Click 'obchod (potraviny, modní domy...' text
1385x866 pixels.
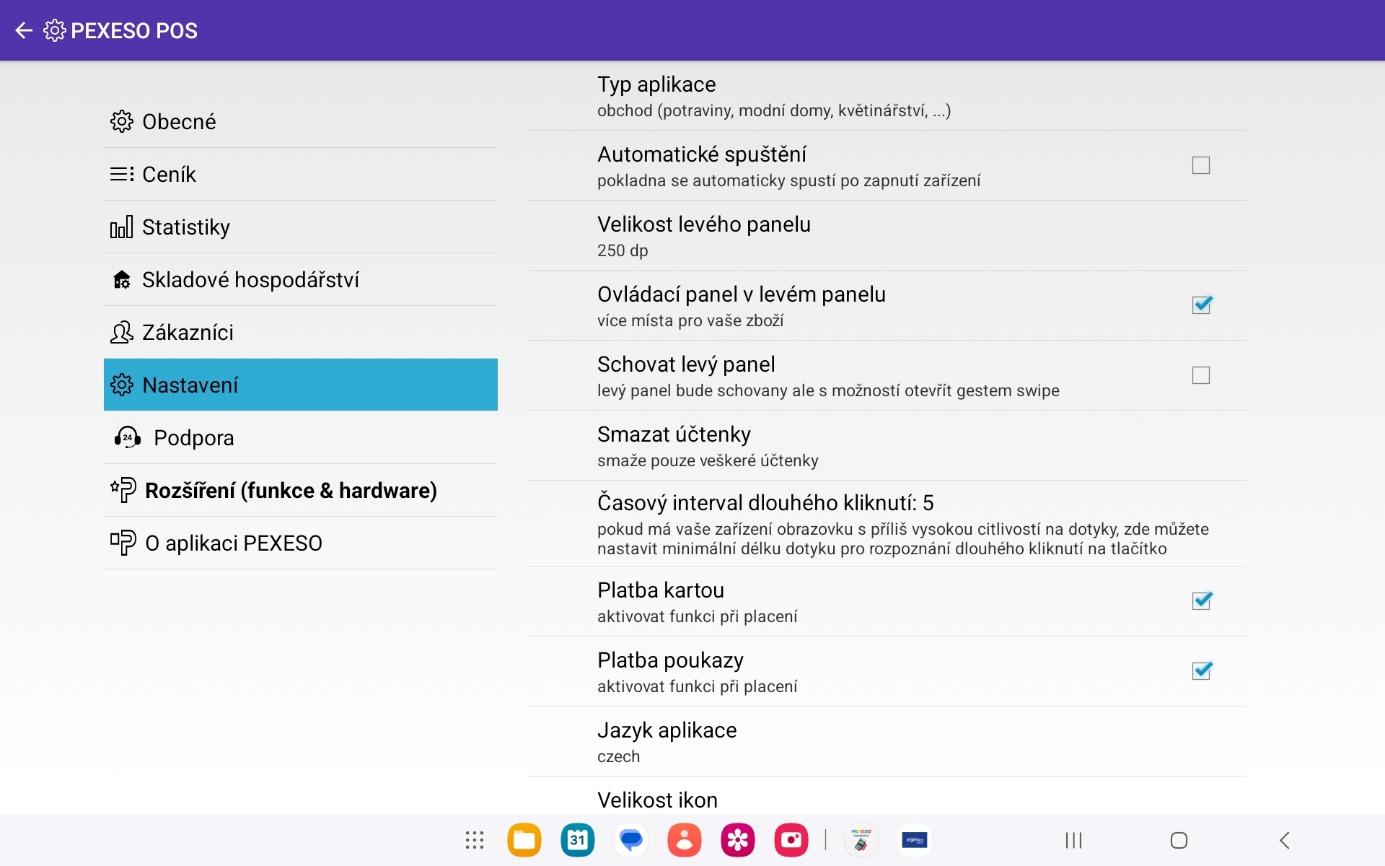pyautogui.click(x=774, y=111)
